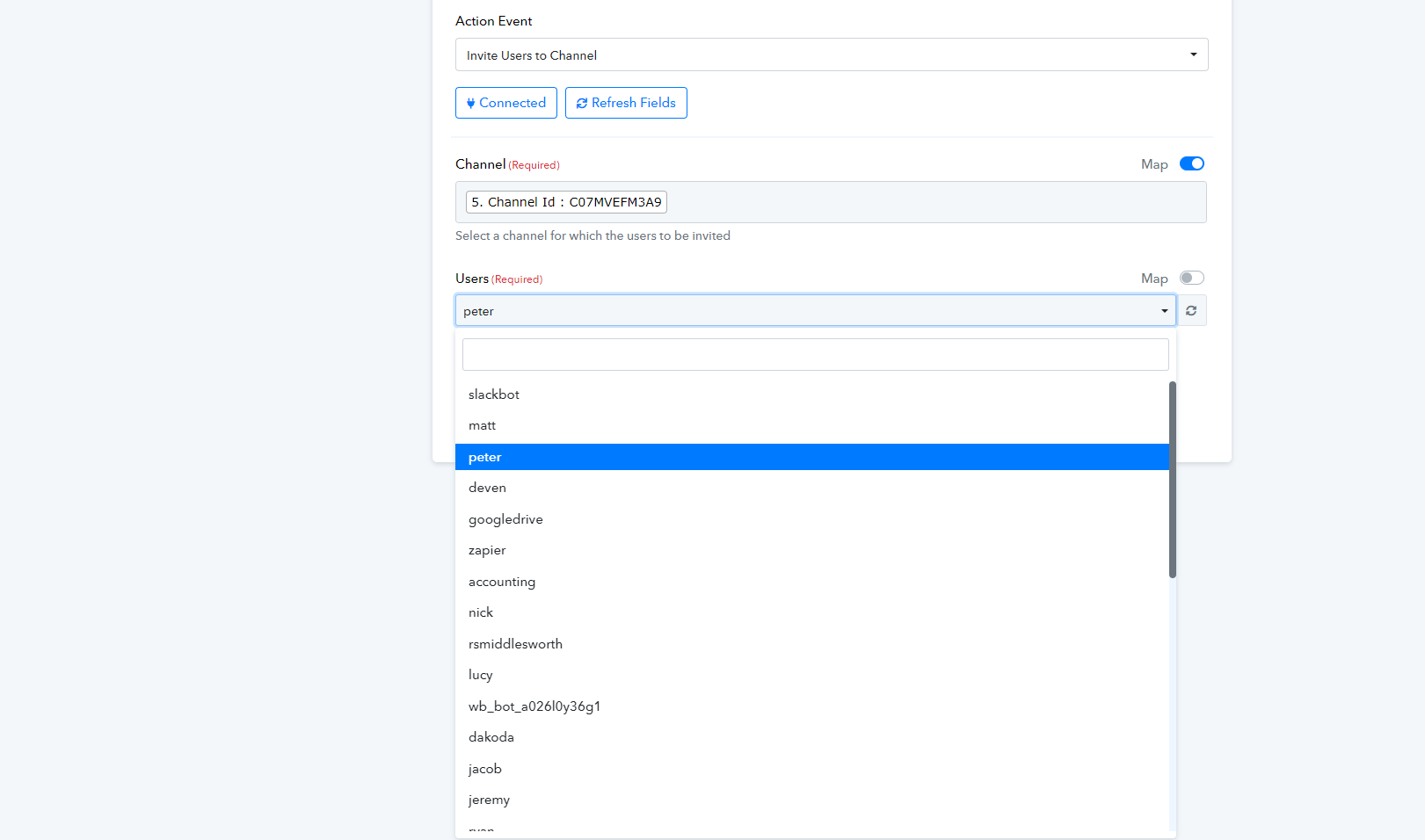
Task: Choose dakoda in the users list
Action: pyautogui.click(x=812, y=737)
